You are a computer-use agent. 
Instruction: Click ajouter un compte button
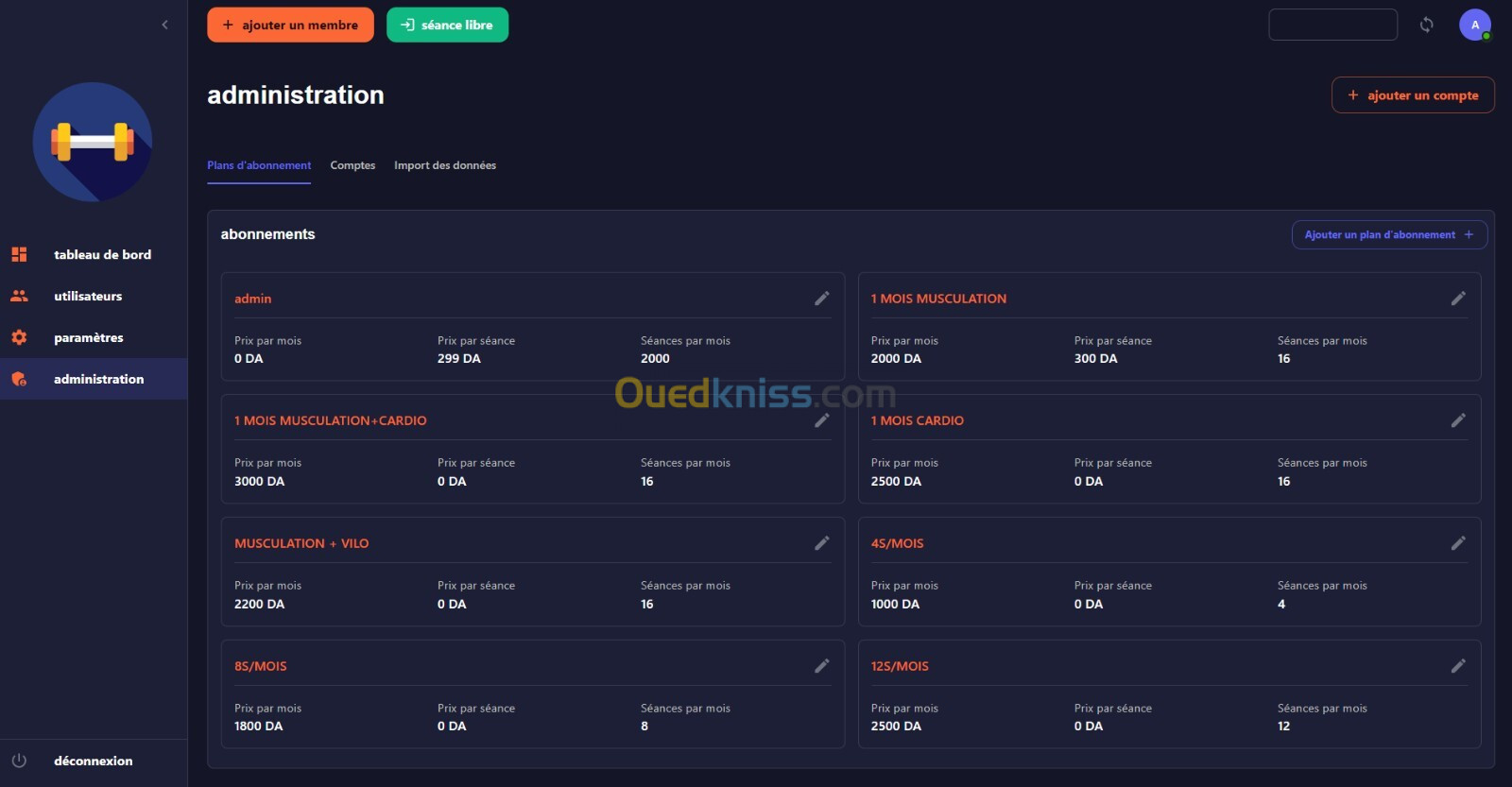coord(1413,94)
